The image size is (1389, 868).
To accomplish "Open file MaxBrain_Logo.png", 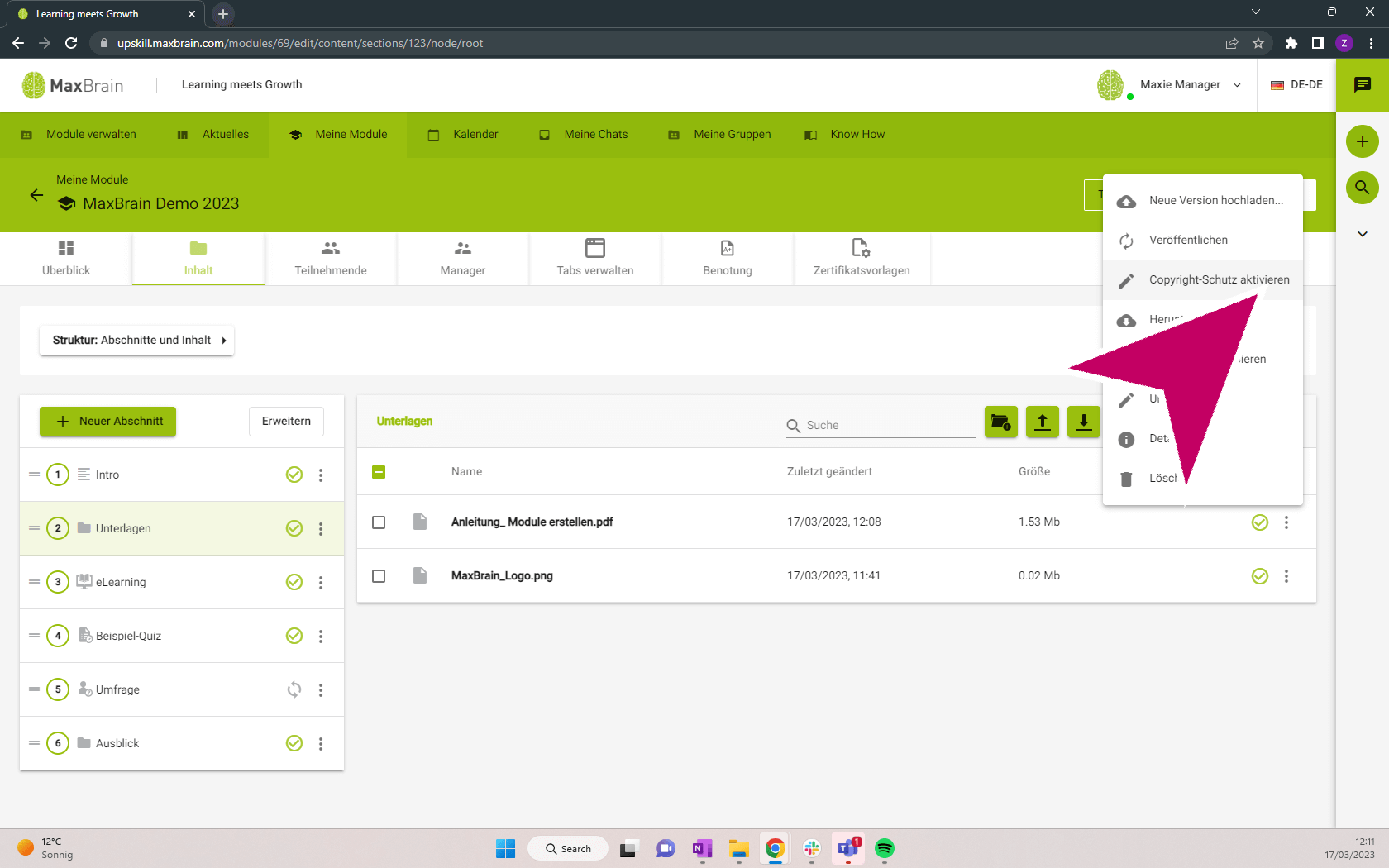I will [x=502, y=576].
